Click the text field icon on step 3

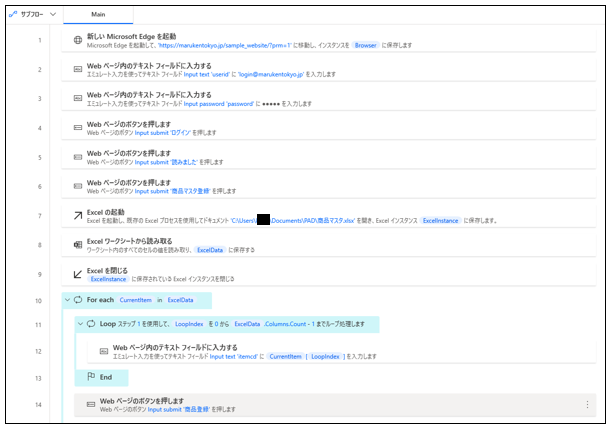click(x=78, y=98)
